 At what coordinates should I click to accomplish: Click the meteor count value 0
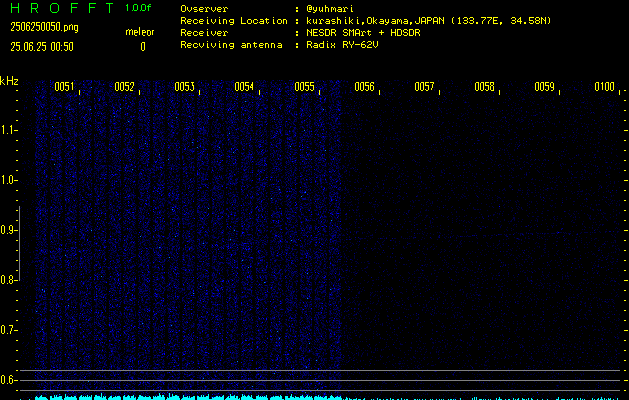tap(143, 47)
